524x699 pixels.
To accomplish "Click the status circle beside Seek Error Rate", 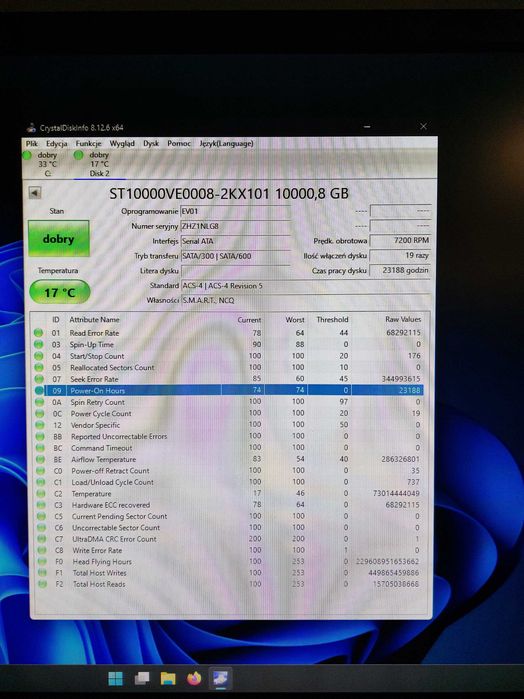I will (x=39, y=379).
